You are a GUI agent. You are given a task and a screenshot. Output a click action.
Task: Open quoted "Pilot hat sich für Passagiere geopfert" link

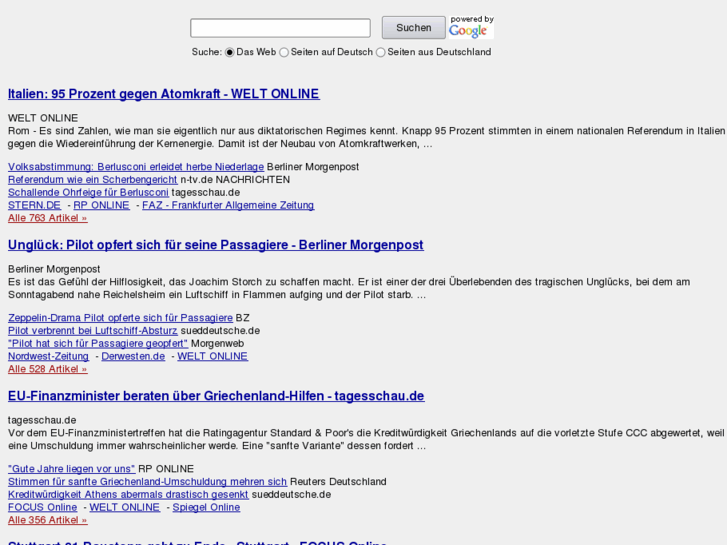[x=98, y=344]
